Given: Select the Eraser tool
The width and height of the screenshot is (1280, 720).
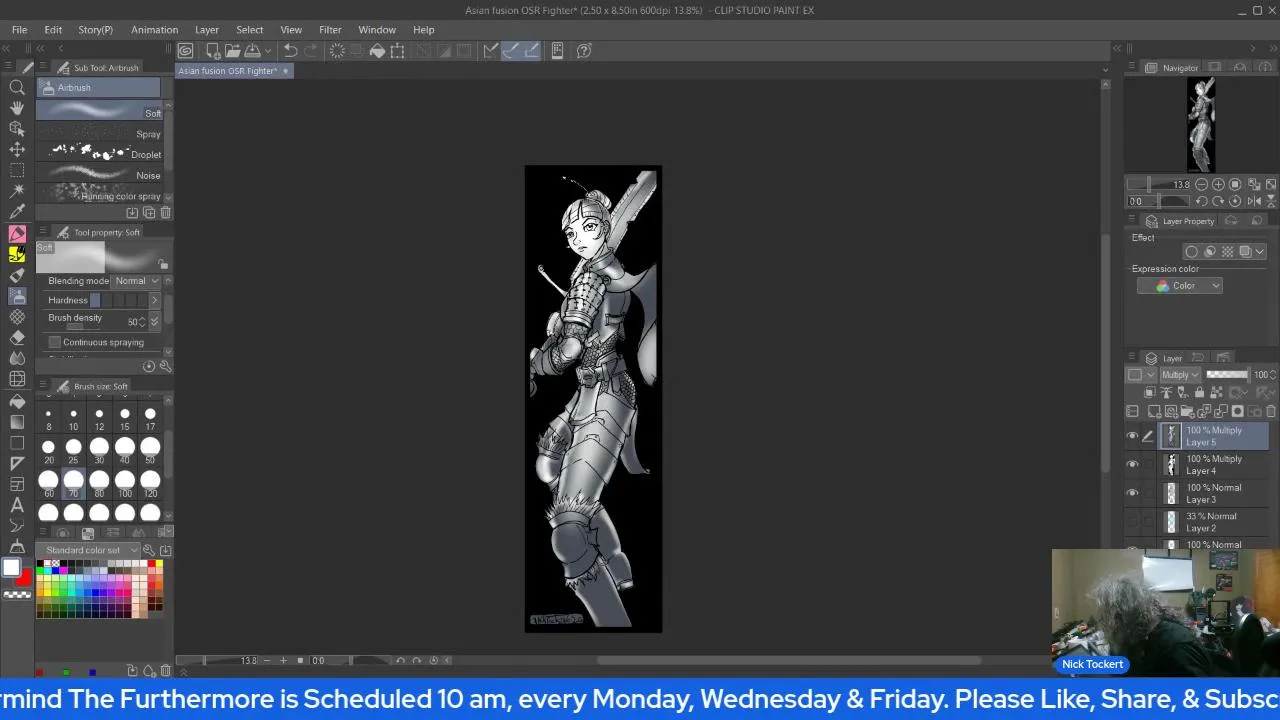Looking at the screenshot, I should coord(17,338).
